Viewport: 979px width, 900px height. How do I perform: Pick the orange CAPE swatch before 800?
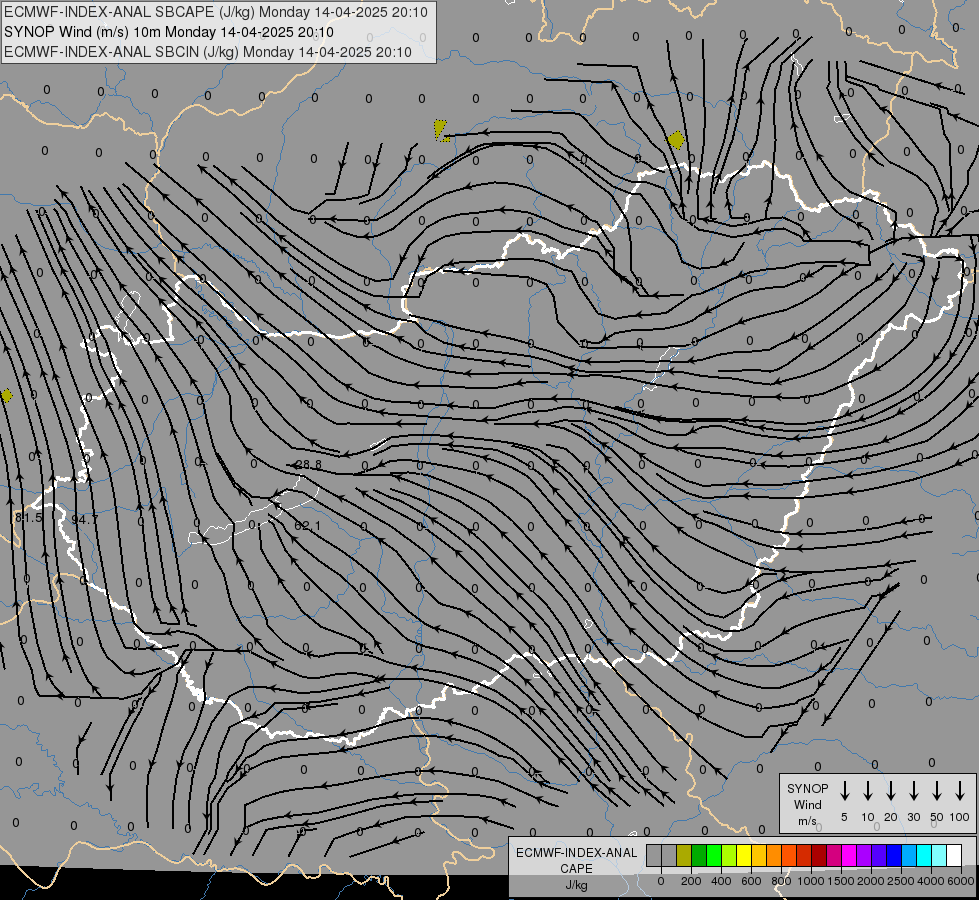(x=774, y=855)
